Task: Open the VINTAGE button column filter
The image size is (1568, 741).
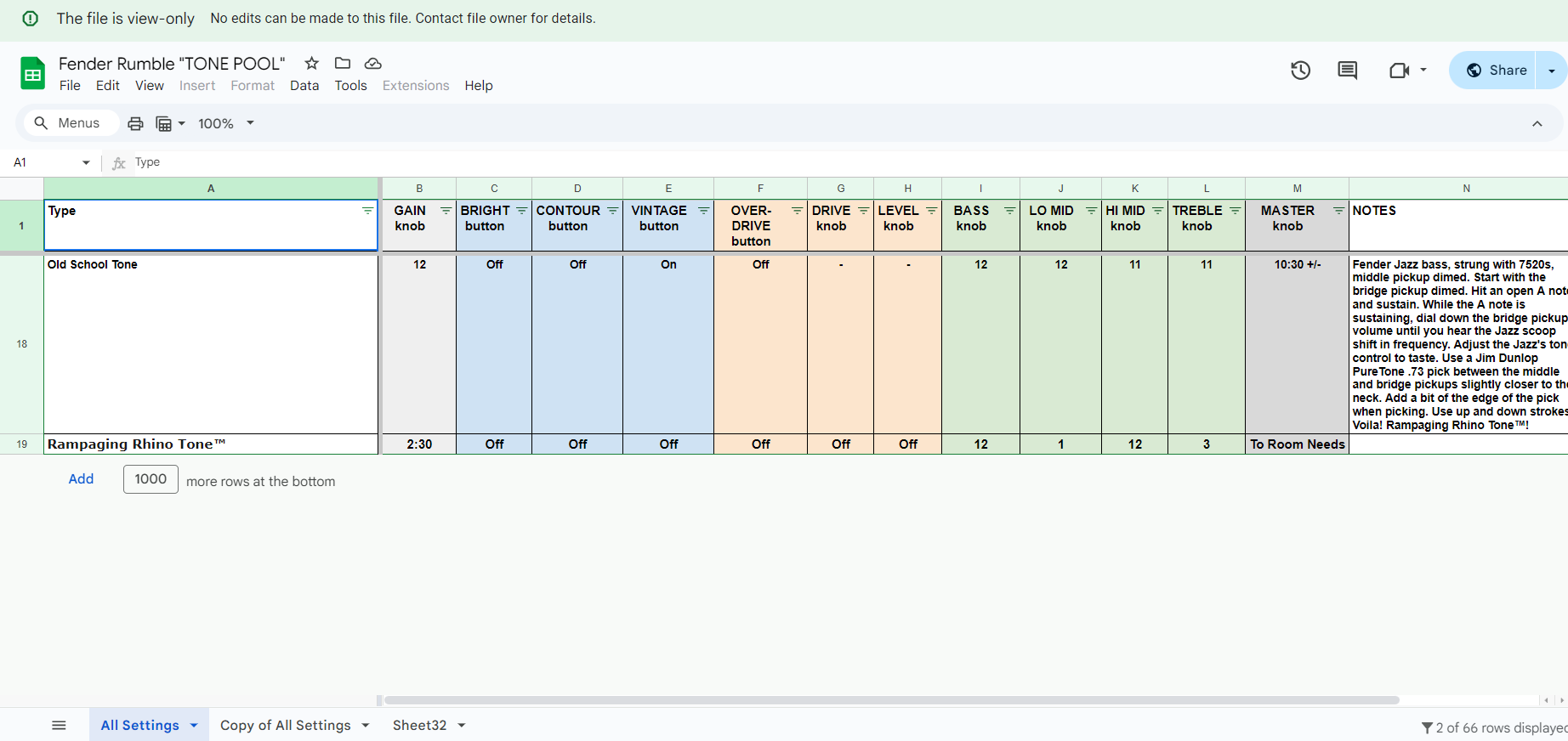Action: click(x=703, y=211)
